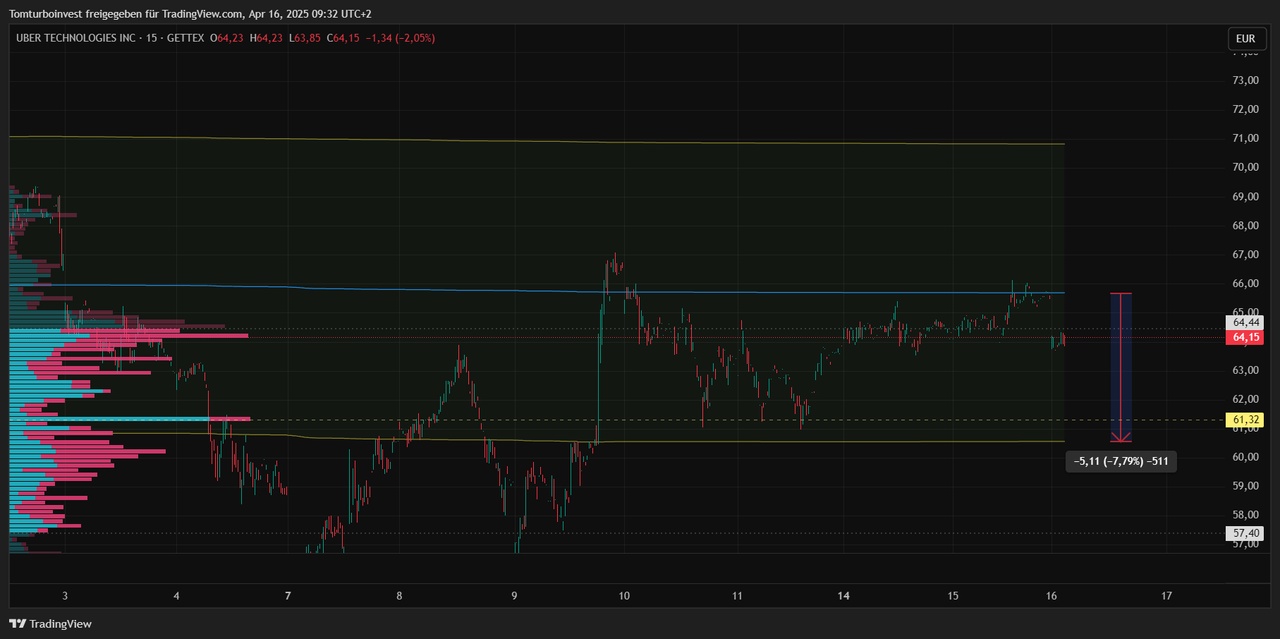Image resolution: width=1280 pixels, height=639 pixels.
Task: Click the UBER TECHNOLOGIES INC symbol title
Action: [76, 38]
